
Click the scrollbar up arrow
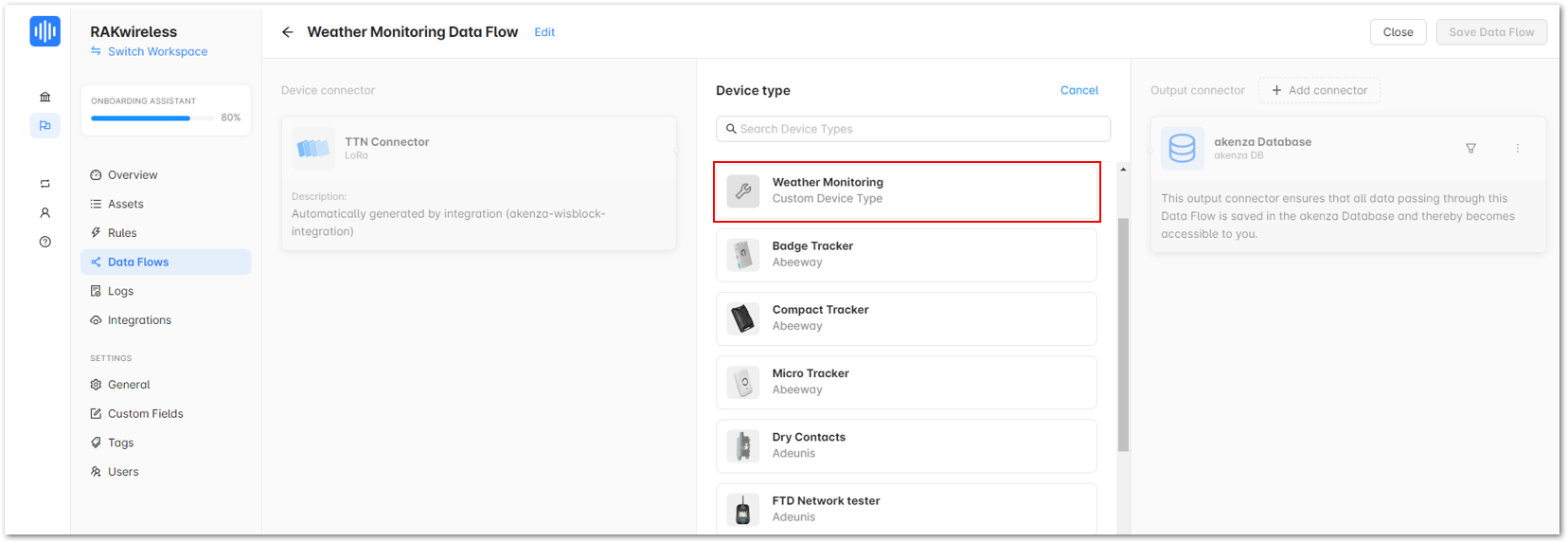pyautogui.click(x=1123, y=170)
